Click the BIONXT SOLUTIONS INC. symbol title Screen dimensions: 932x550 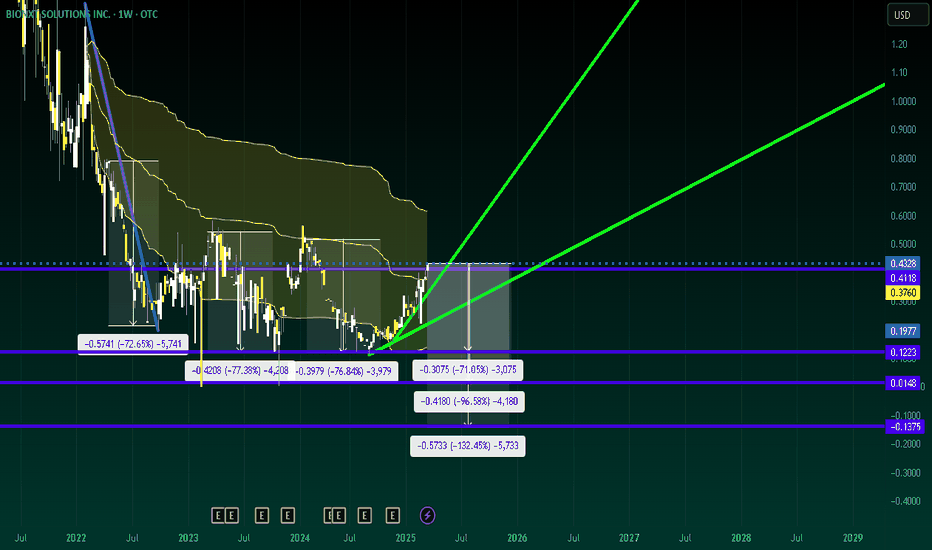point(58,14)
